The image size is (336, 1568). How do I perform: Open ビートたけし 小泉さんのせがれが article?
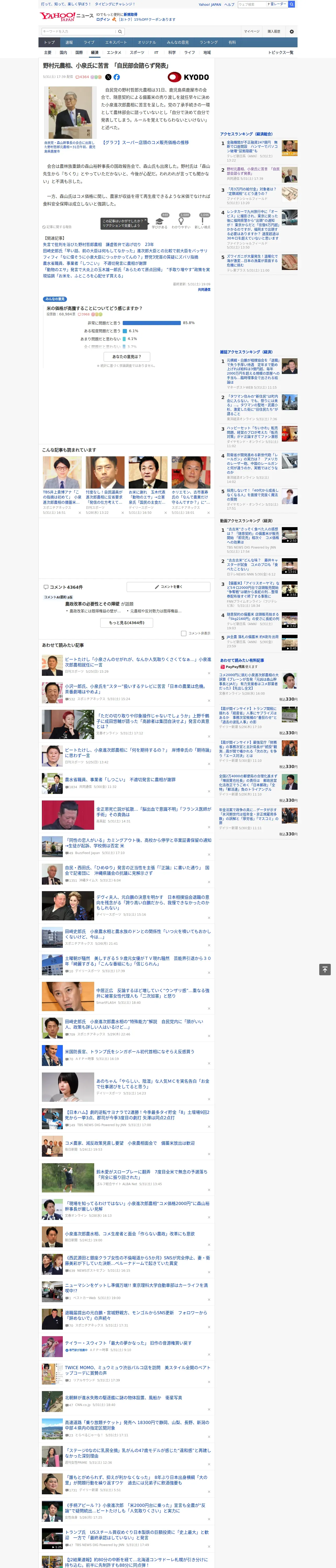click(138, 662)
